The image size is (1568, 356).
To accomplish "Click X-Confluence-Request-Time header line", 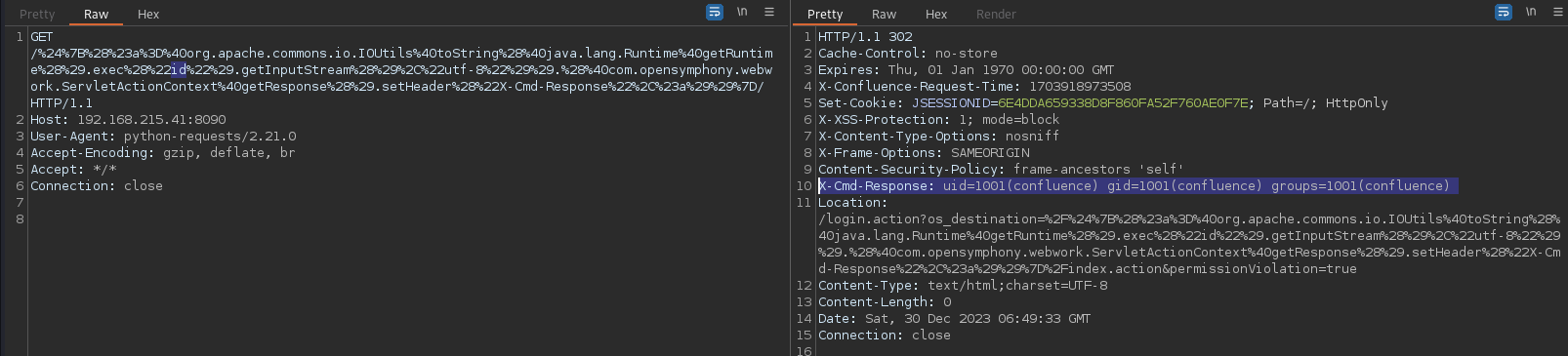I will 974,87.
